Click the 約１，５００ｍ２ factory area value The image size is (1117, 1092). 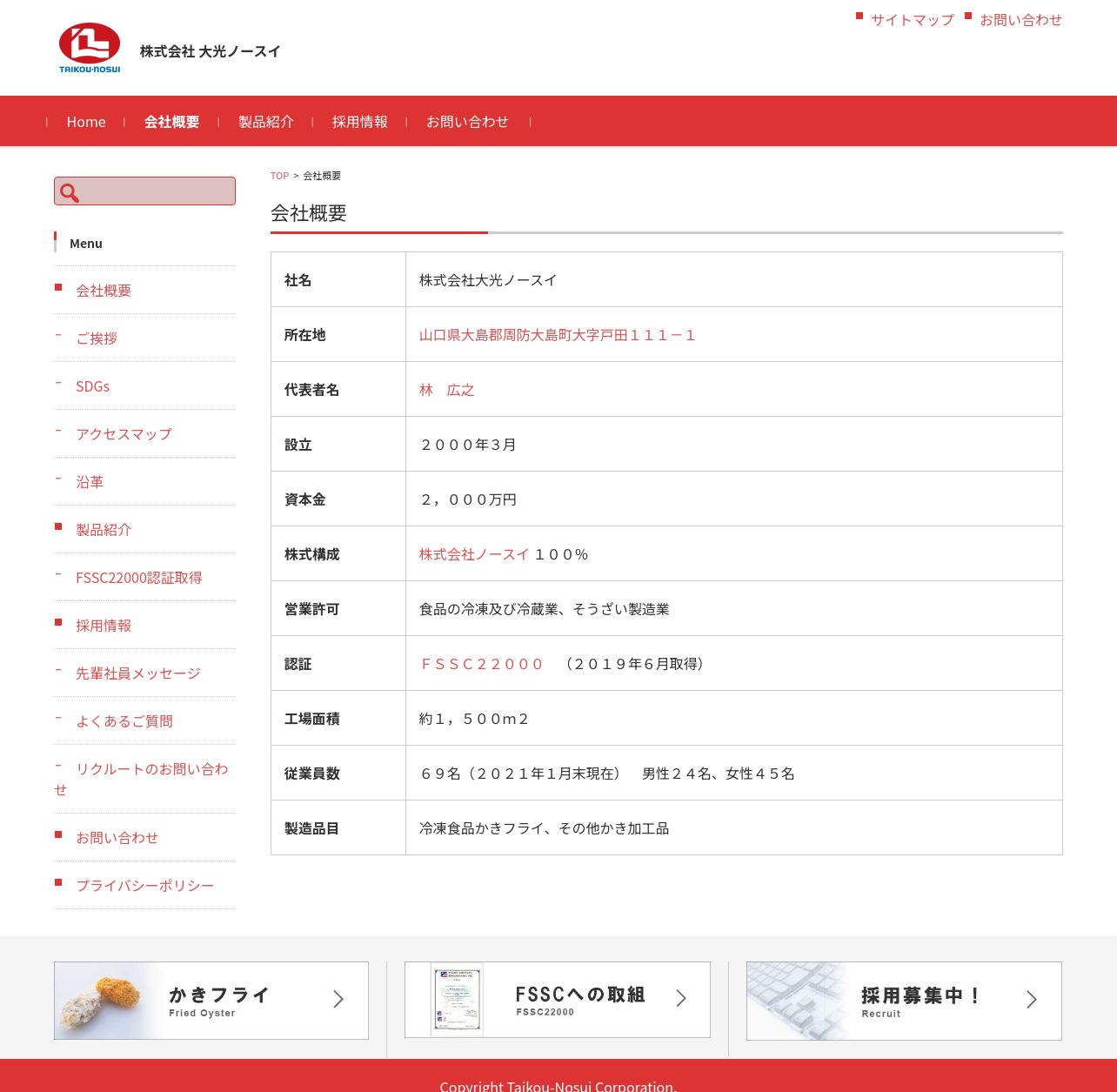pyautogui.click(x=474, y=719)
